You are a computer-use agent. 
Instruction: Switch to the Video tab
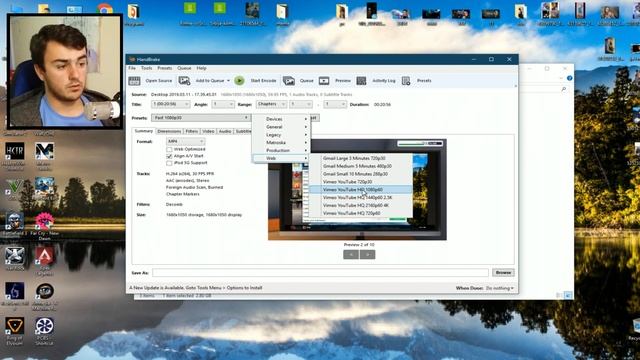point(208,131)
